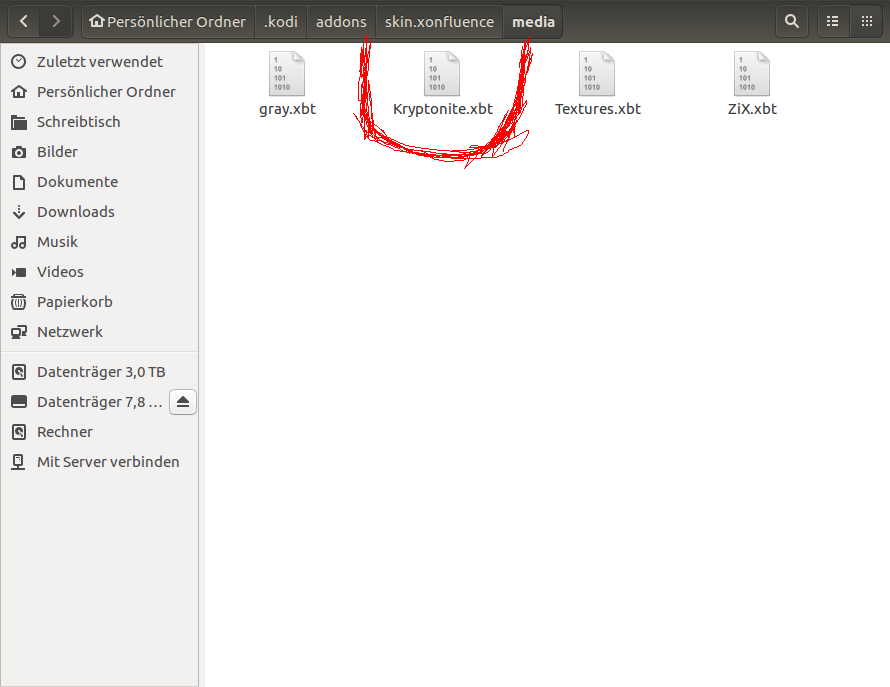Click the music note icon beside Musik
The height and width of the screenshot is (687, 890).
(x=19, y=242)
